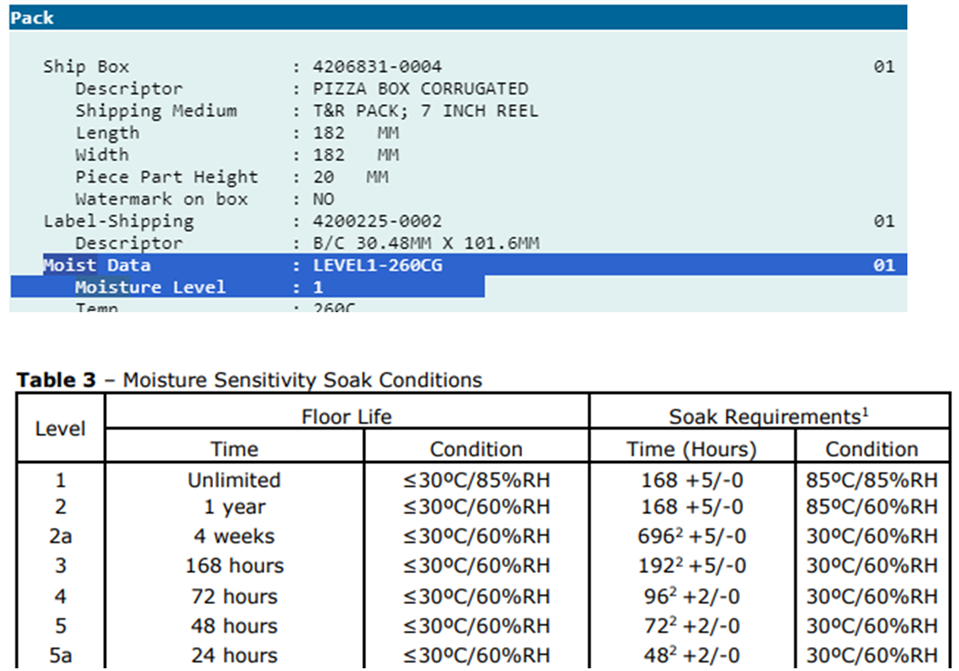Select the highlighted Moist Data row

click(x=96, y=265)
